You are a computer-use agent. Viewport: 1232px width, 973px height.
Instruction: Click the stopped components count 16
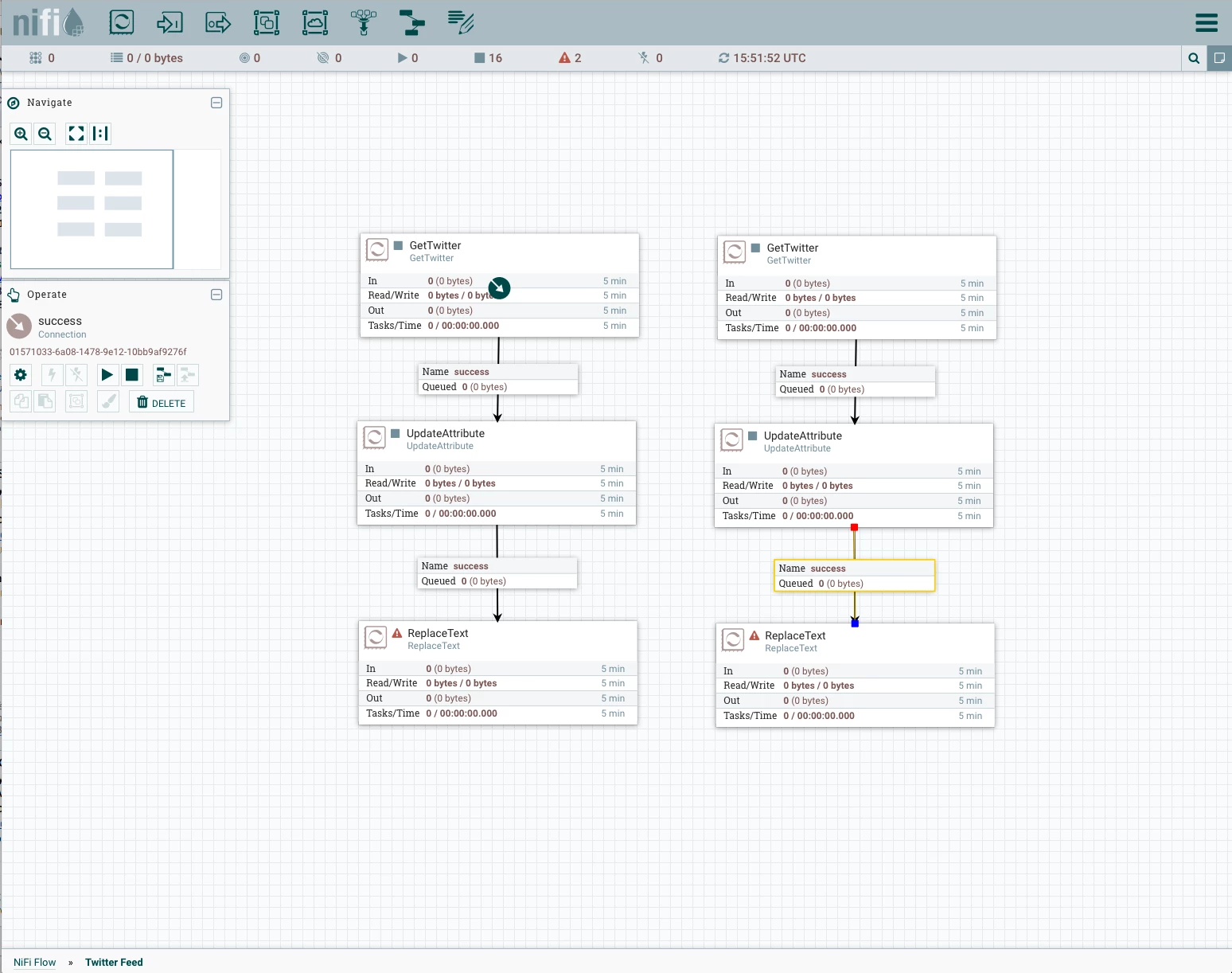(488, 58)
